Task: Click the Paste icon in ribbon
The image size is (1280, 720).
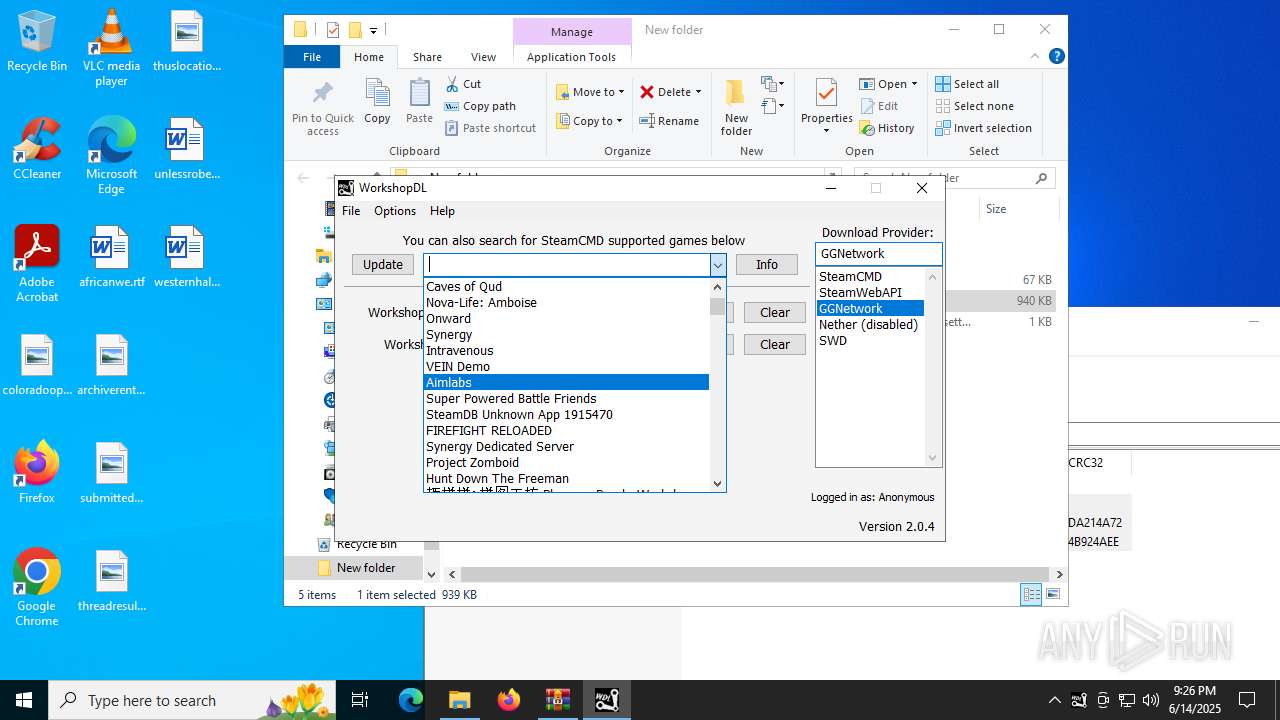Action: tap(419, 95)
